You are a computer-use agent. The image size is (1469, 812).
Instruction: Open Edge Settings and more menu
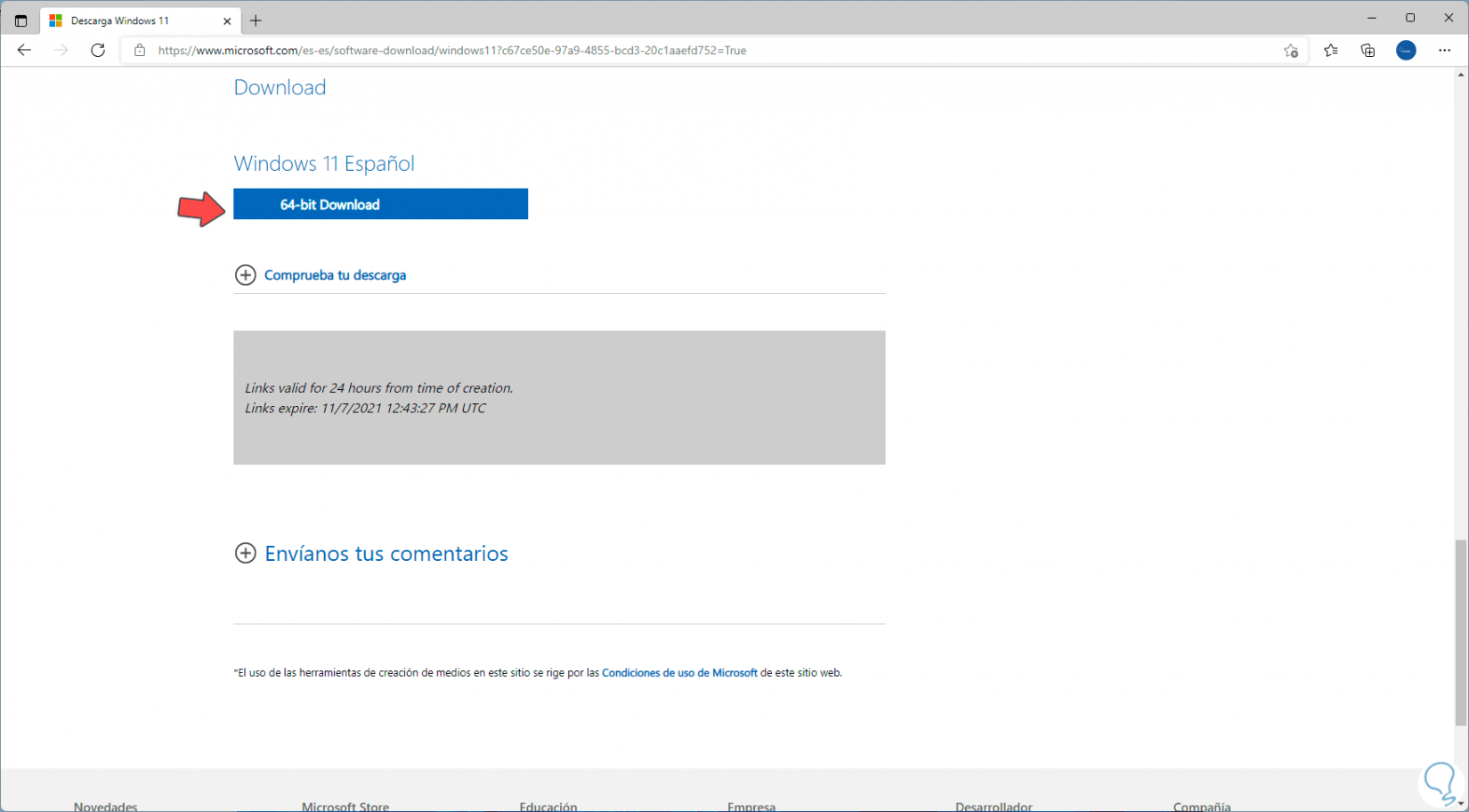pos(1444,51)
